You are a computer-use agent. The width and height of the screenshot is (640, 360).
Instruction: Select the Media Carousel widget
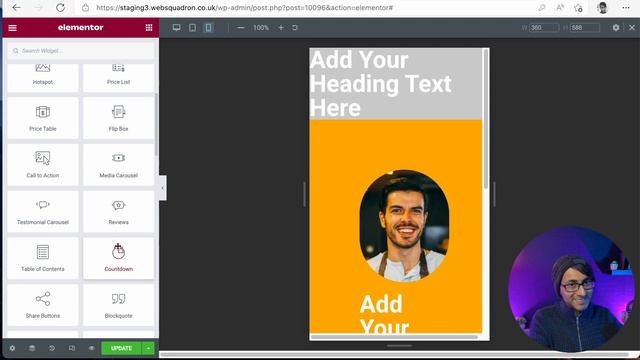(118, 164)
